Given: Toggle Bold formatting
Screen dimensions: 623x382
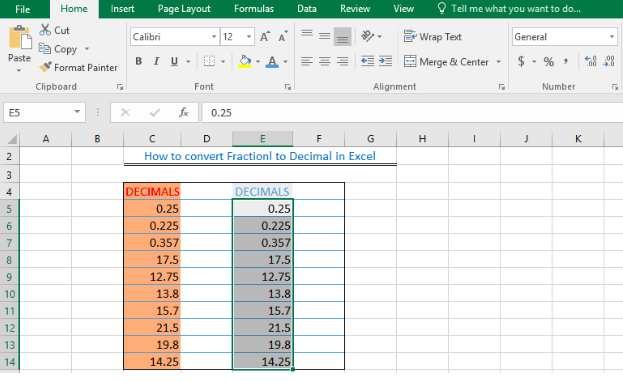Looking at the screenshot, I should click(138, 61).
